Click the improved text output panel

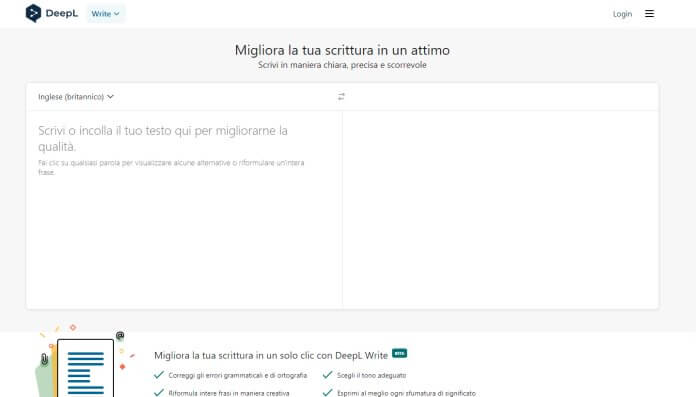pos(500,209)
